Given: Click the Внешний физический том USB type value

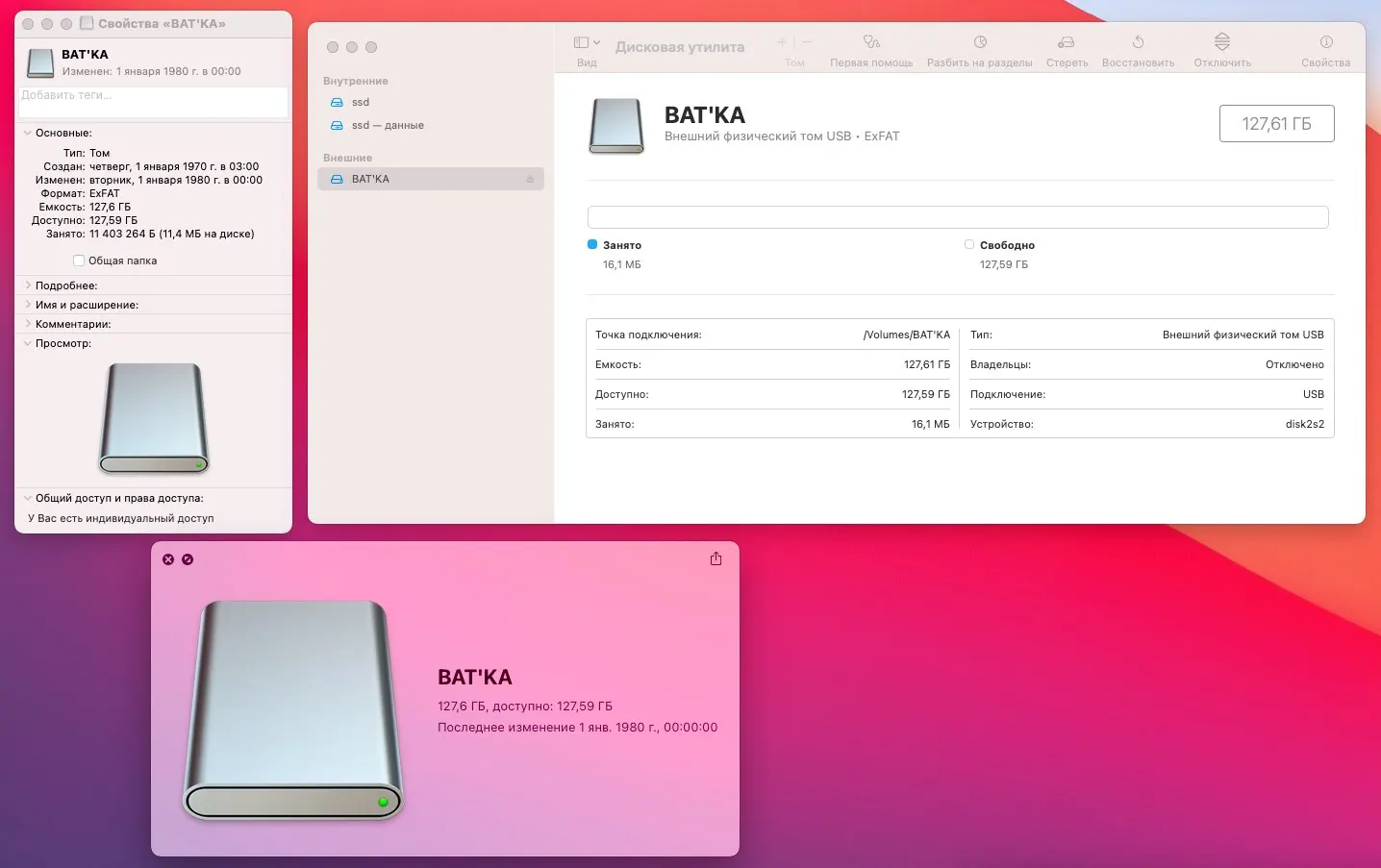Looking at the screenshot, I should pos(1243,335).
